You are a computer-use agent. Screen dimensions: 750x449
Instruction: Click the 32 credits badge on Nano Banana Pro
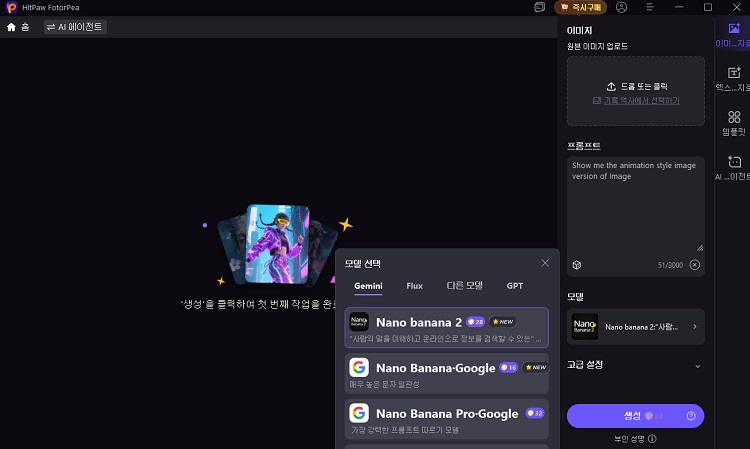tap(535, 413)
